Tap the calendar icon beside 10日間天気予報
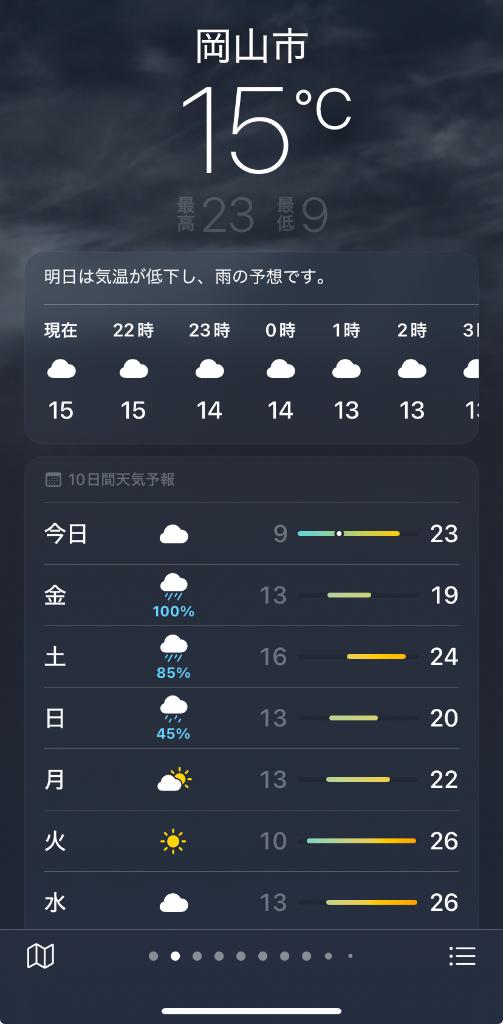The height and width of the screenshot is (1024, 503). coord(54,480)
